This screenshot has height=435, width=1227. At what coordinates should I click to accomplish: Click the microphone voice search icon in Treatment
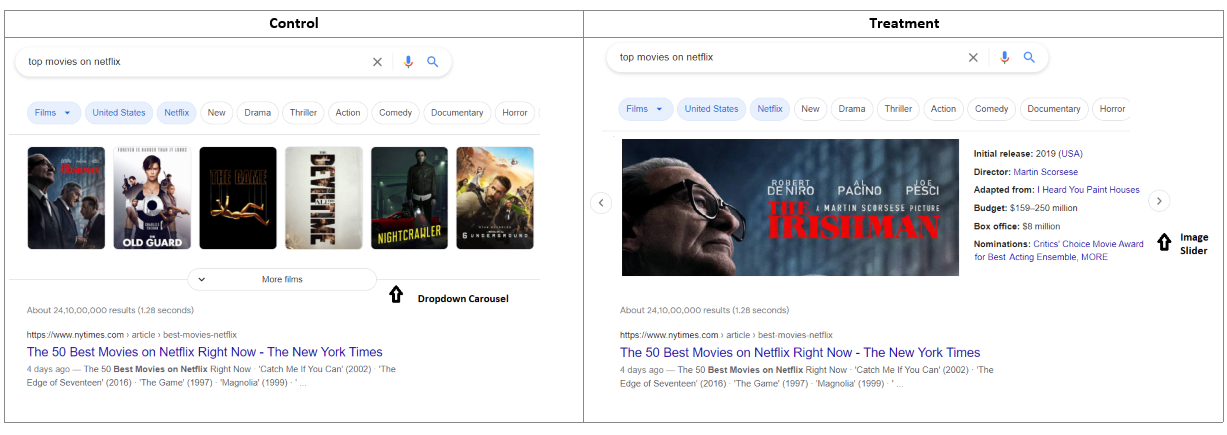tap(1004, 57)
